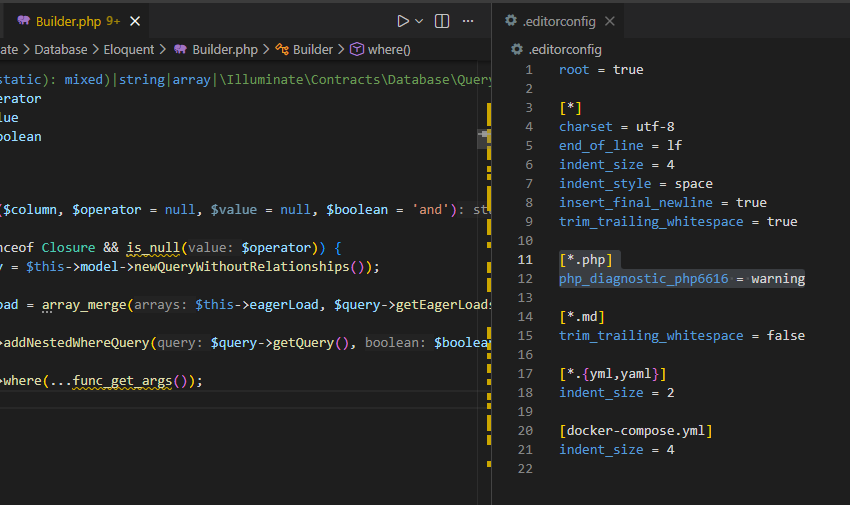Click the PHP elephant icon in breadcrumbs
The width and height of the screenshot is (850, 505).
click(x=180, y=49)
